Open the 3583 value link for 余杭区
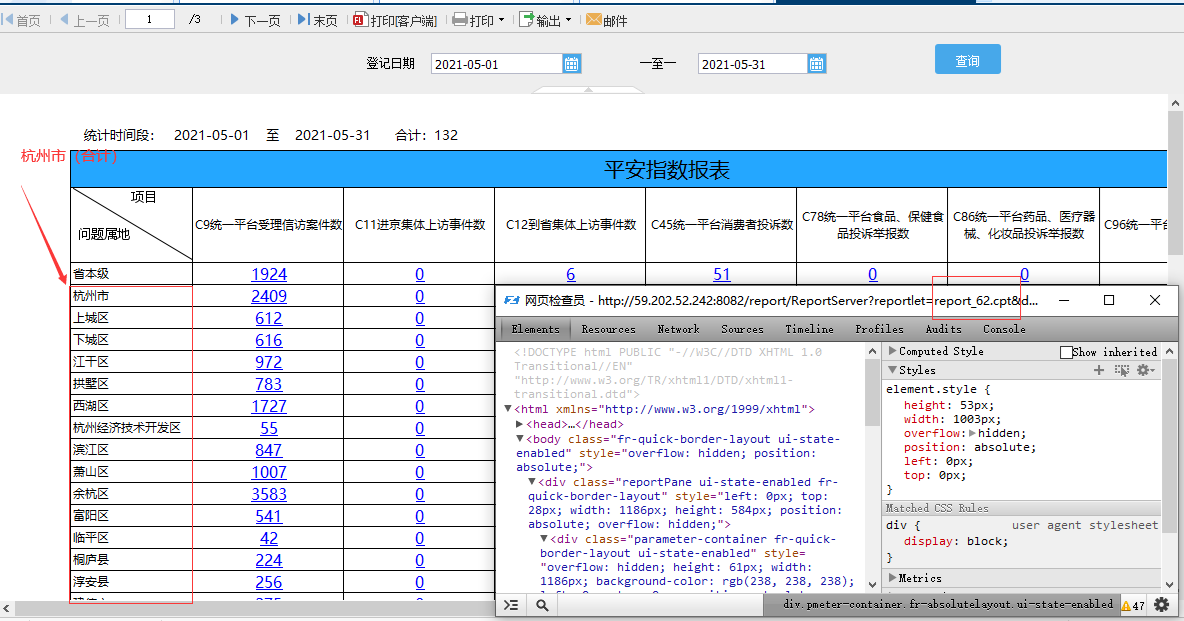Screen dimensions: 1184x621 [x=269, y=494]
